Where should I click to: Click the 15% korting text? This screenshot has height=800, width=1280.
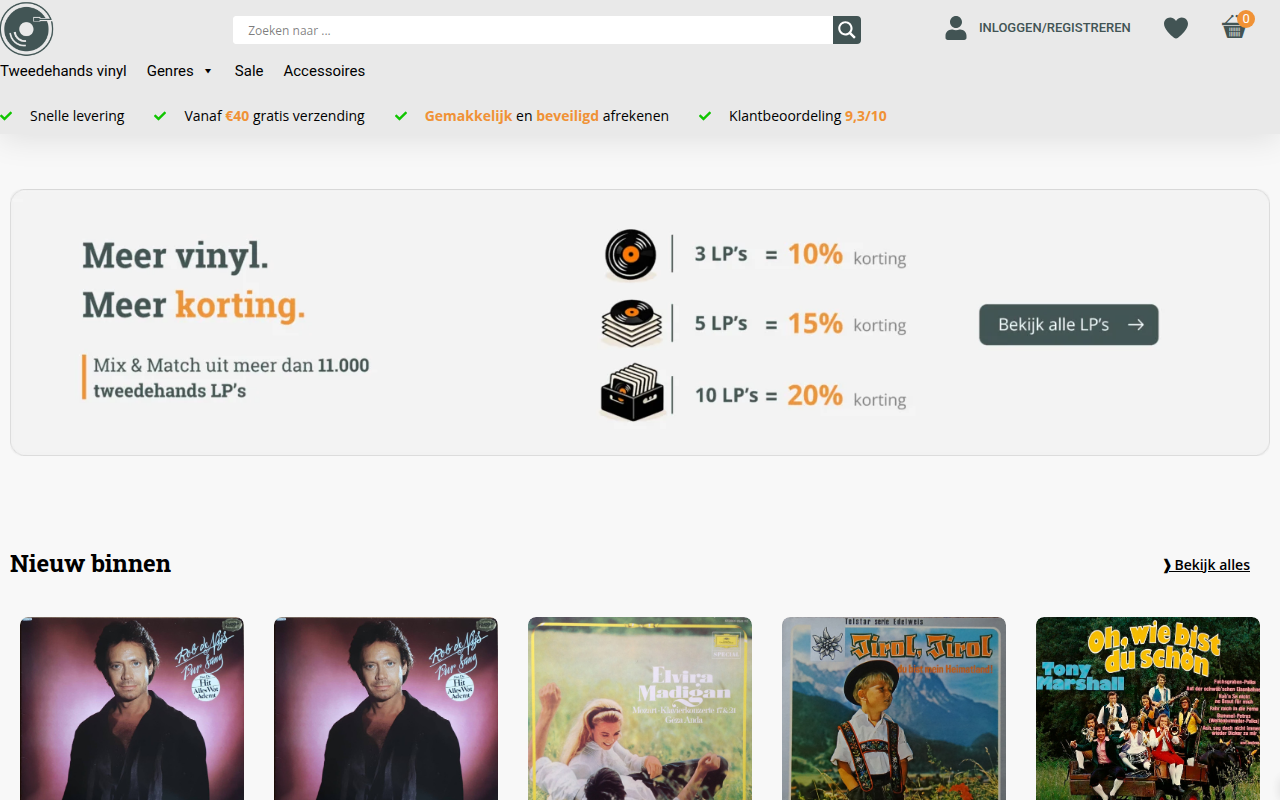846,323
